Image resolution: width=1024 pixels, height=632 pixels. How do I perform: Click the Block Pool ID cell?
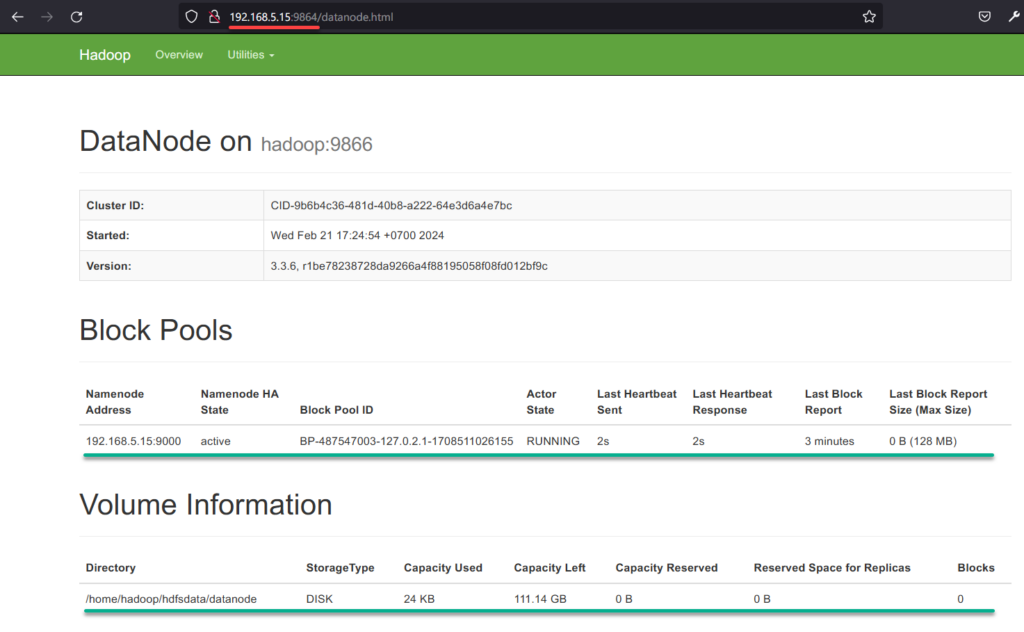[406, 441]
